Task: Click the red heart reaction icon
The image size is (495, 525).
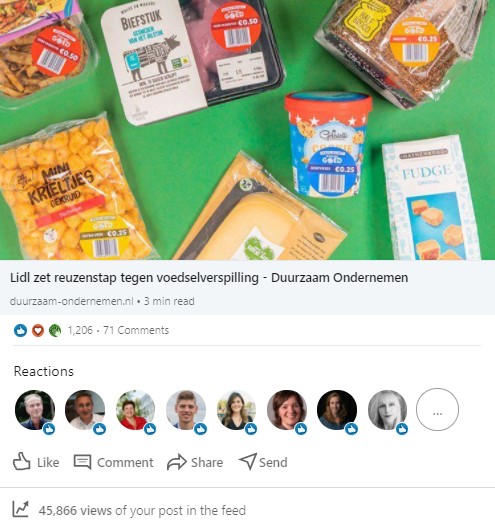Action: point(38,330)
